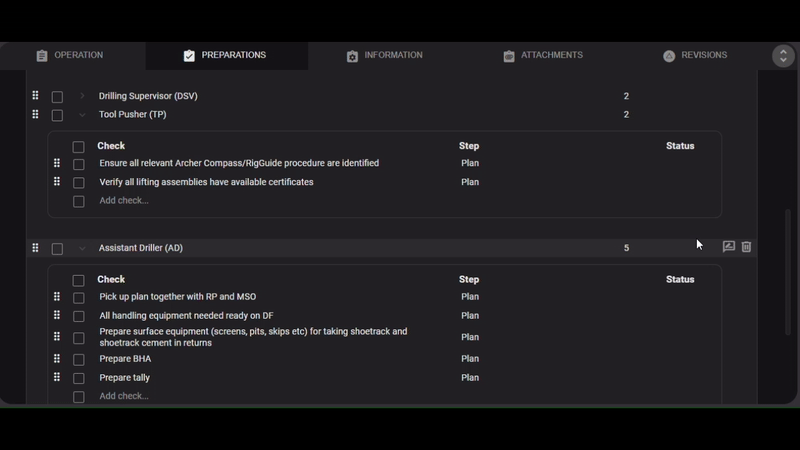Click the comment icon on Assistant Driller row
This screenshot has width=800, height=450.
click(x=729, y=247)
